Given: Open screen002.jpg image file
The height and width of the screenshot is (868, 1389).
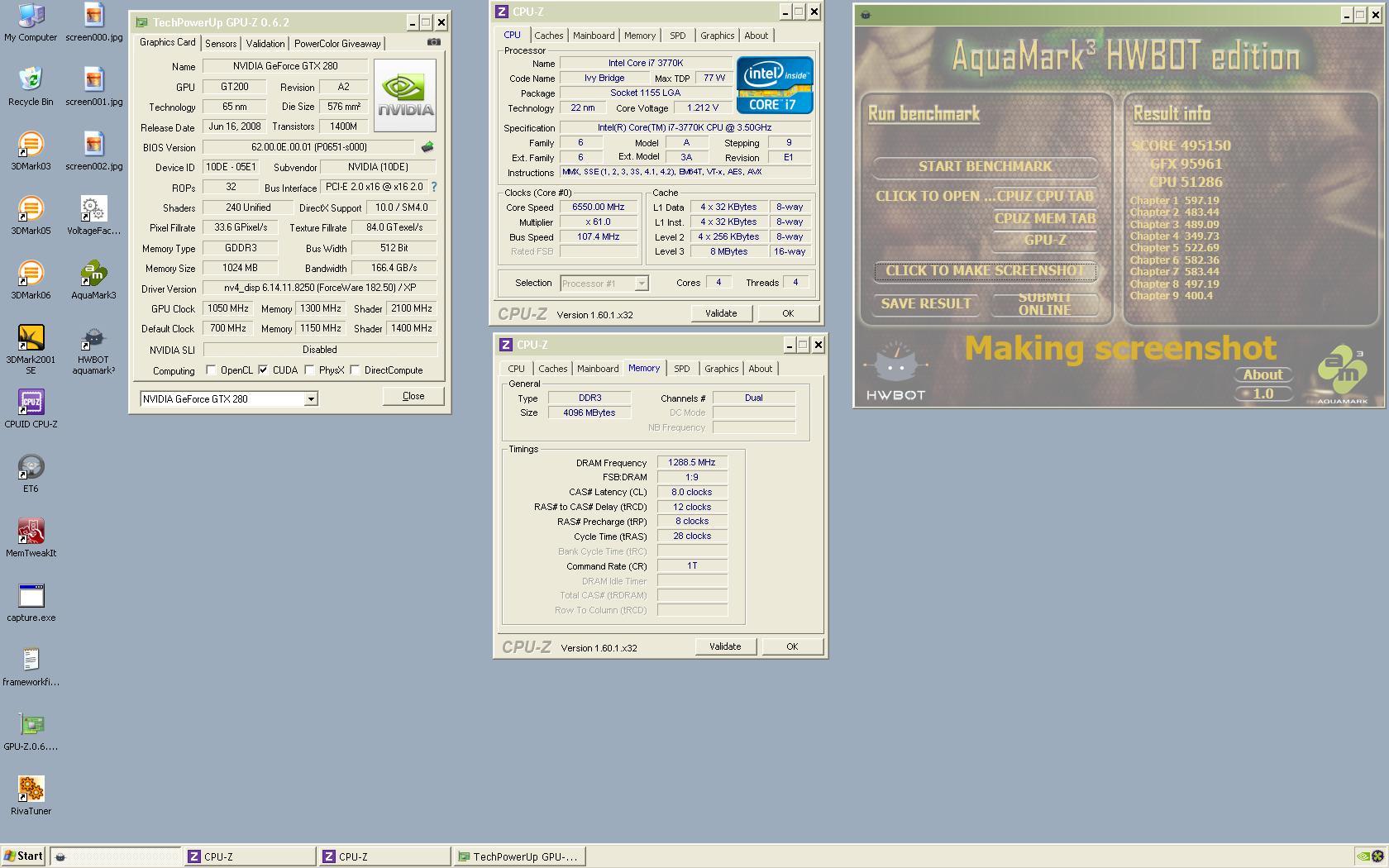Looking at the screenshot, I should [93, 151].
